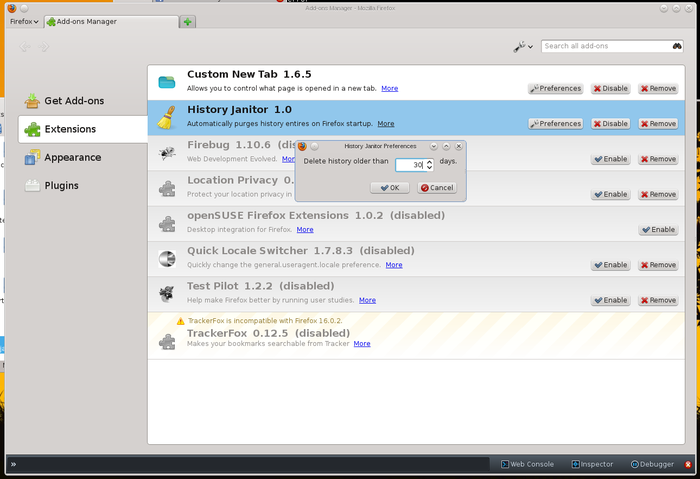Select the Add-ons Manager tab
This screenshot has height=479, width=700.
pyautogui.click(x=111, y=21)
